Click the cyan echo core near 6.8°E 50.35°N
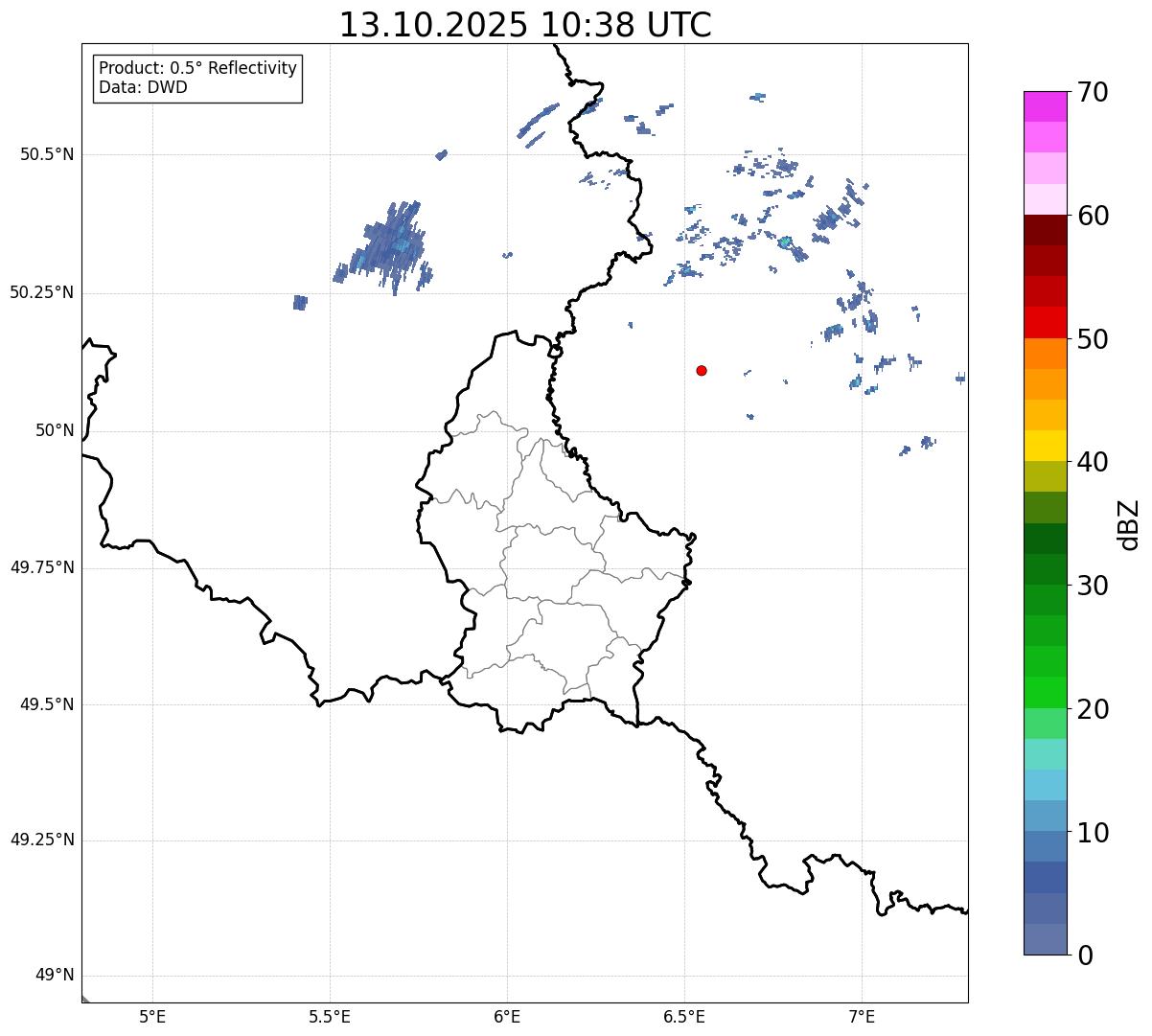The width and height of the screenshot is (1152, 1036). [x=785, y=242]
